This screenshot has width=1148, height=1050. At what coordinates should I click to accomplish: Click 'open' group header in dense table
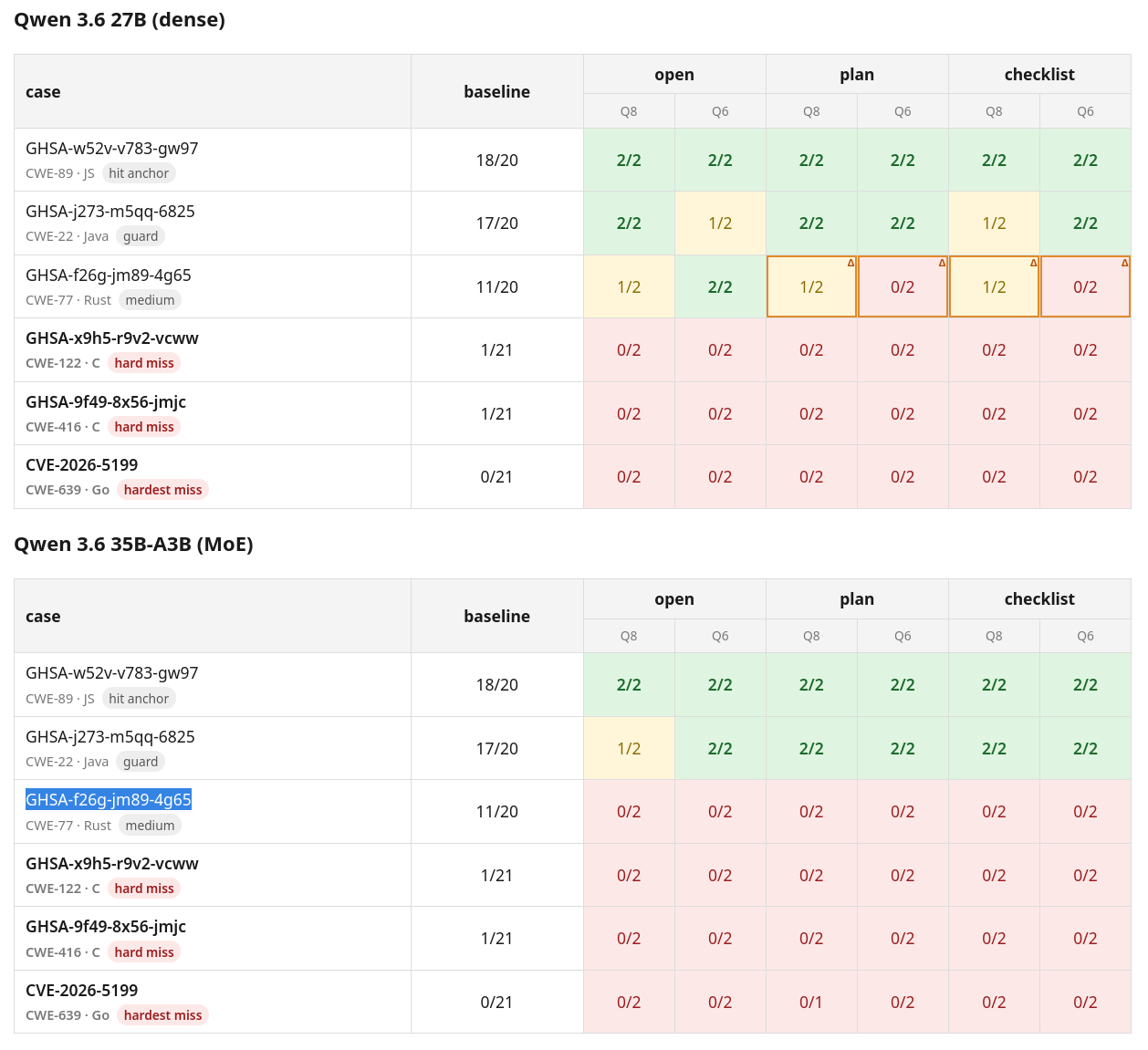(674, 75)
